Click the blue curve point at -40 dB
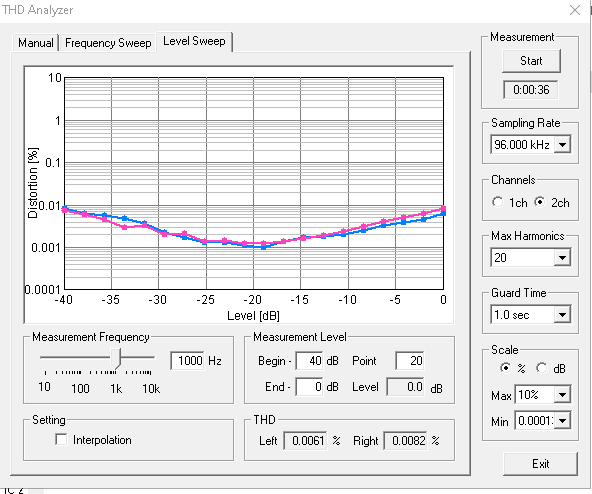The image size is (592, 494). (65, 208)
